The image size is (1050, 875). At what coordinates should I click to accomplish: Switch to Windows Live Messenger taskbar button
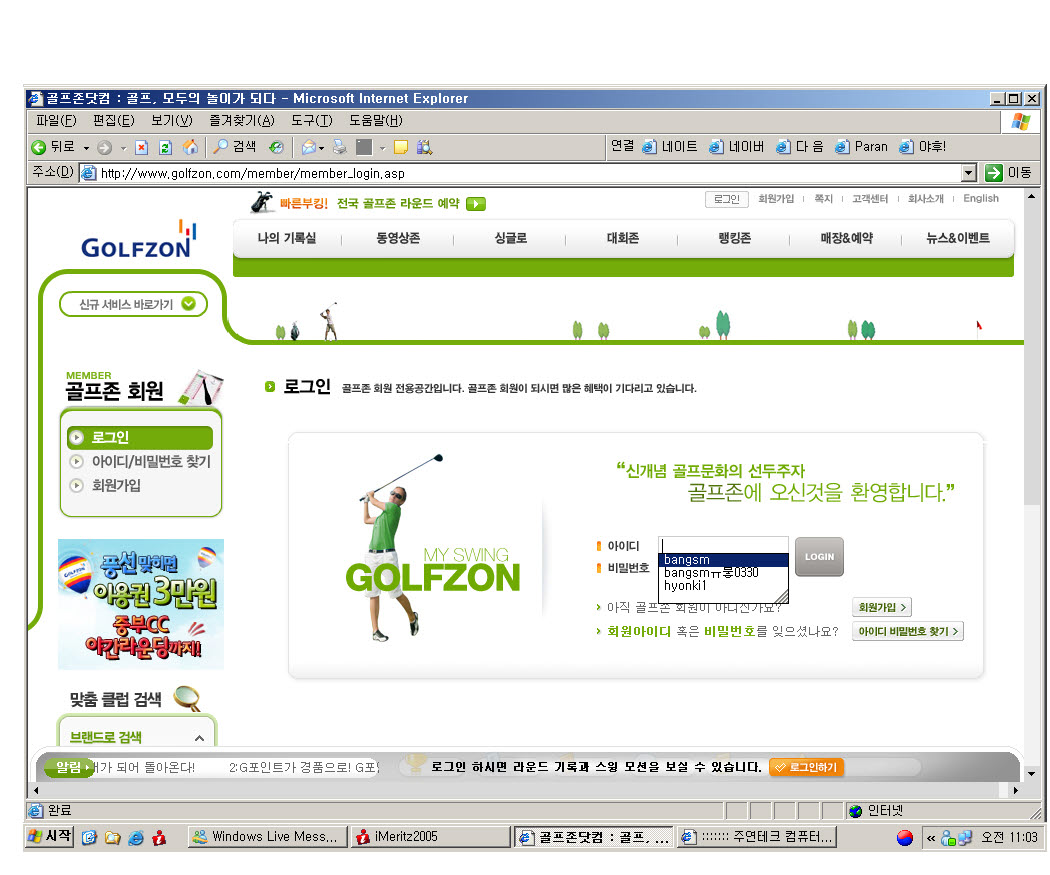point(268,837)
